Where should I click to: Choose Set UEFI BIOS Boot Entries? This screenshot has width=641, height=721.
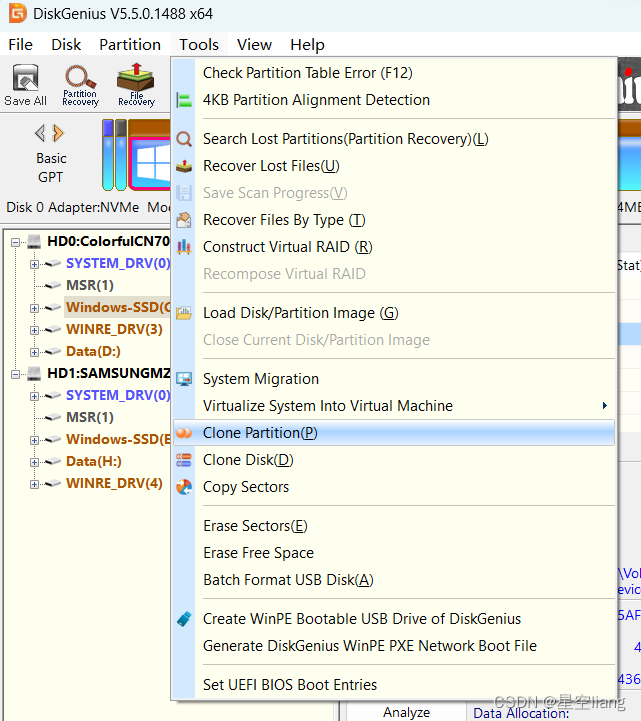394,685
